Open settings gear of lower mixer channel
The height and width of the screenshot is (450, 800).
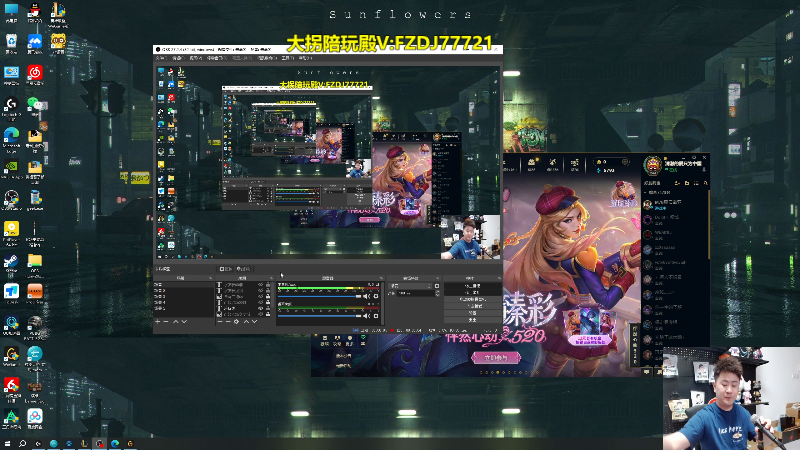(x=376, y=316)
